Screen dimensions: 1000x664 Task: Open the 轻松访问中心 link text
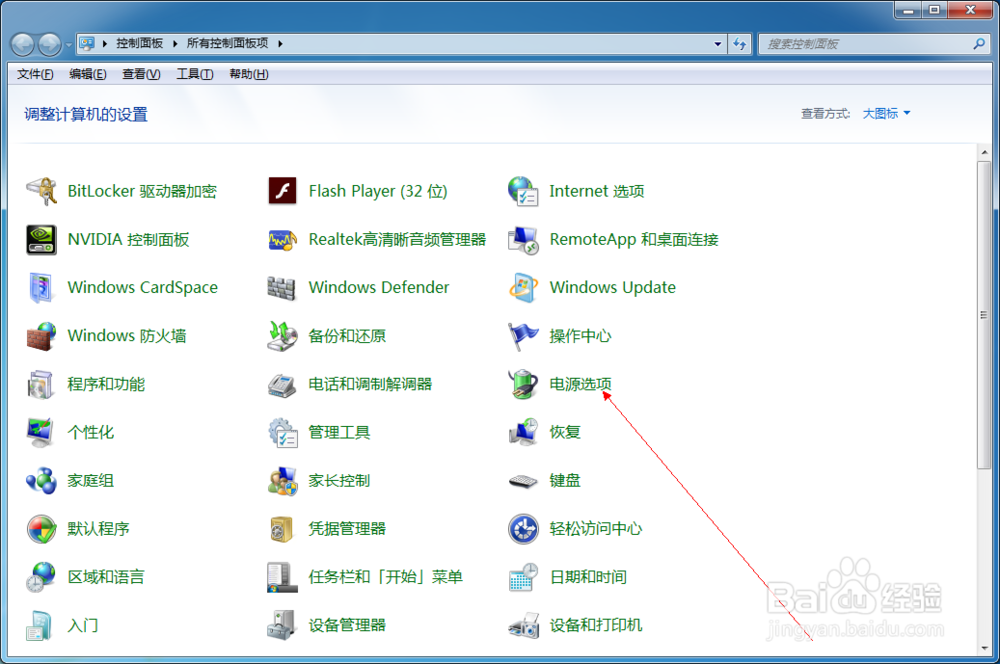coord(596,529)
